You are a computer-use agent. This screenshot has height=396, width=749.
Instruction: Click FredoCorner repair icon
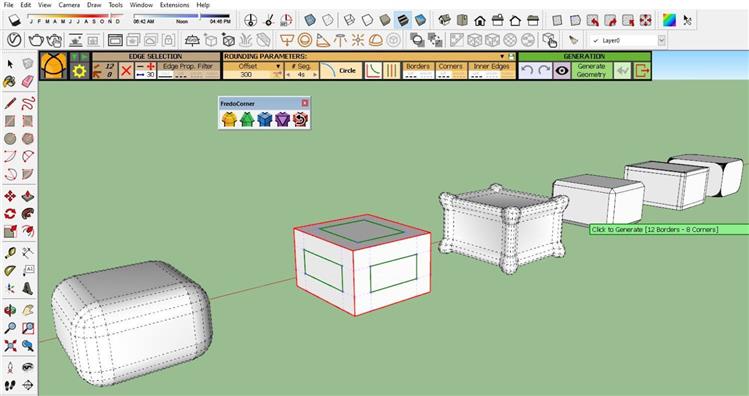coord(300,119)
